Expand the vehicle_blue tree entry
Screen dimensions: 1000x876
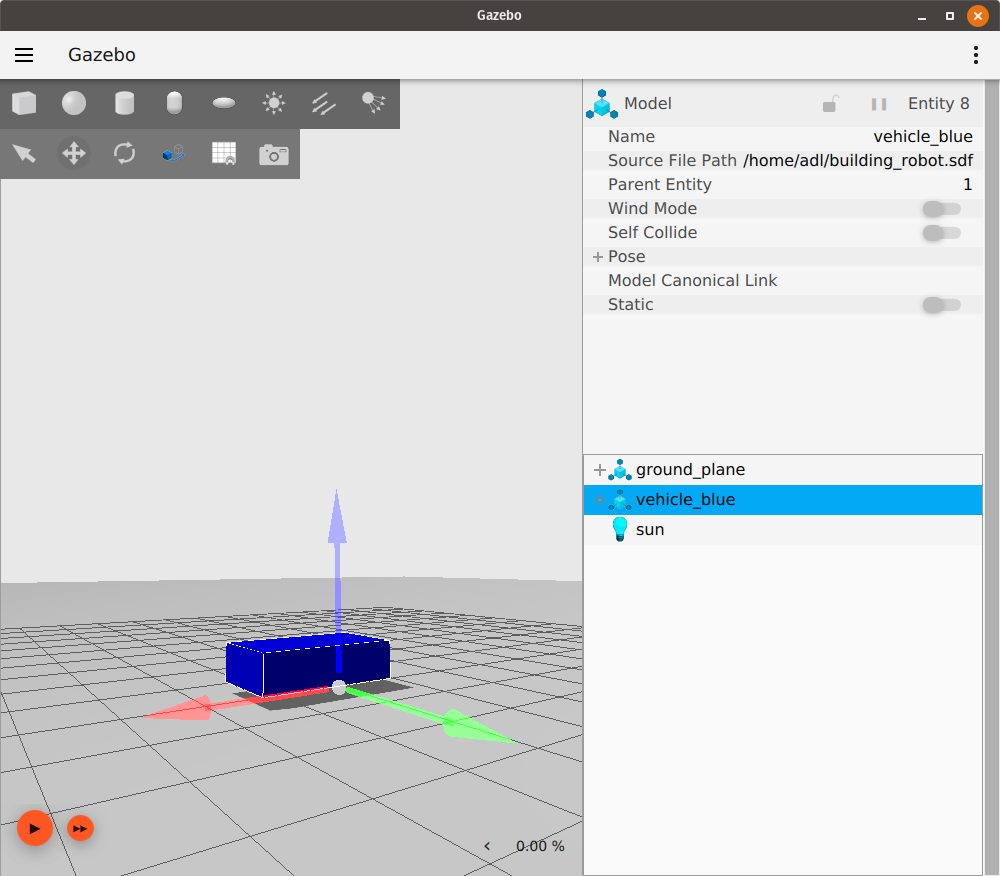(599, 500)
